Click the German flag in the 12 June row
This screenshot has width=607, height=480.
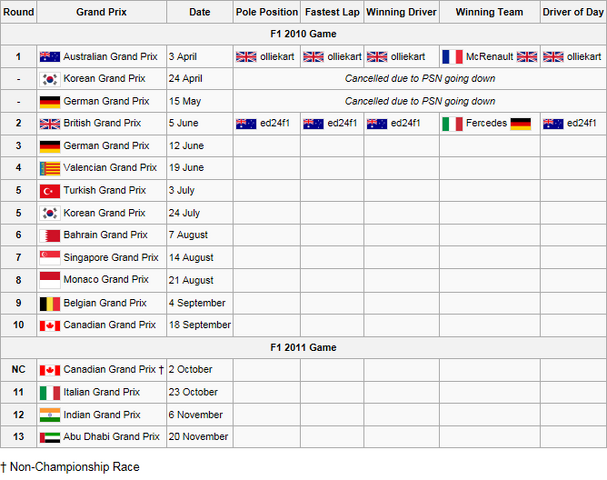[x=50, y=146]
